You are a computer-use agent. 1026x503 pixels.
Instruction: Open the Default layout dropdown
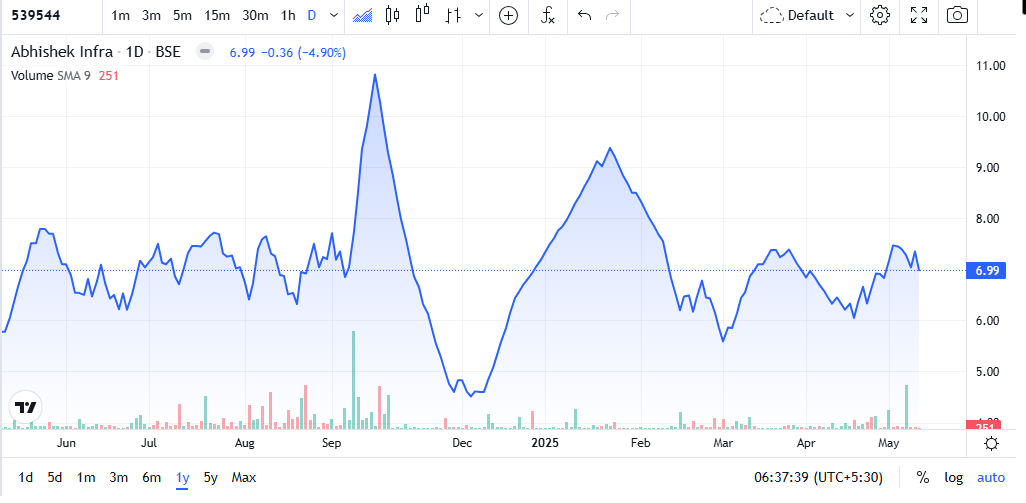[807, 16]
